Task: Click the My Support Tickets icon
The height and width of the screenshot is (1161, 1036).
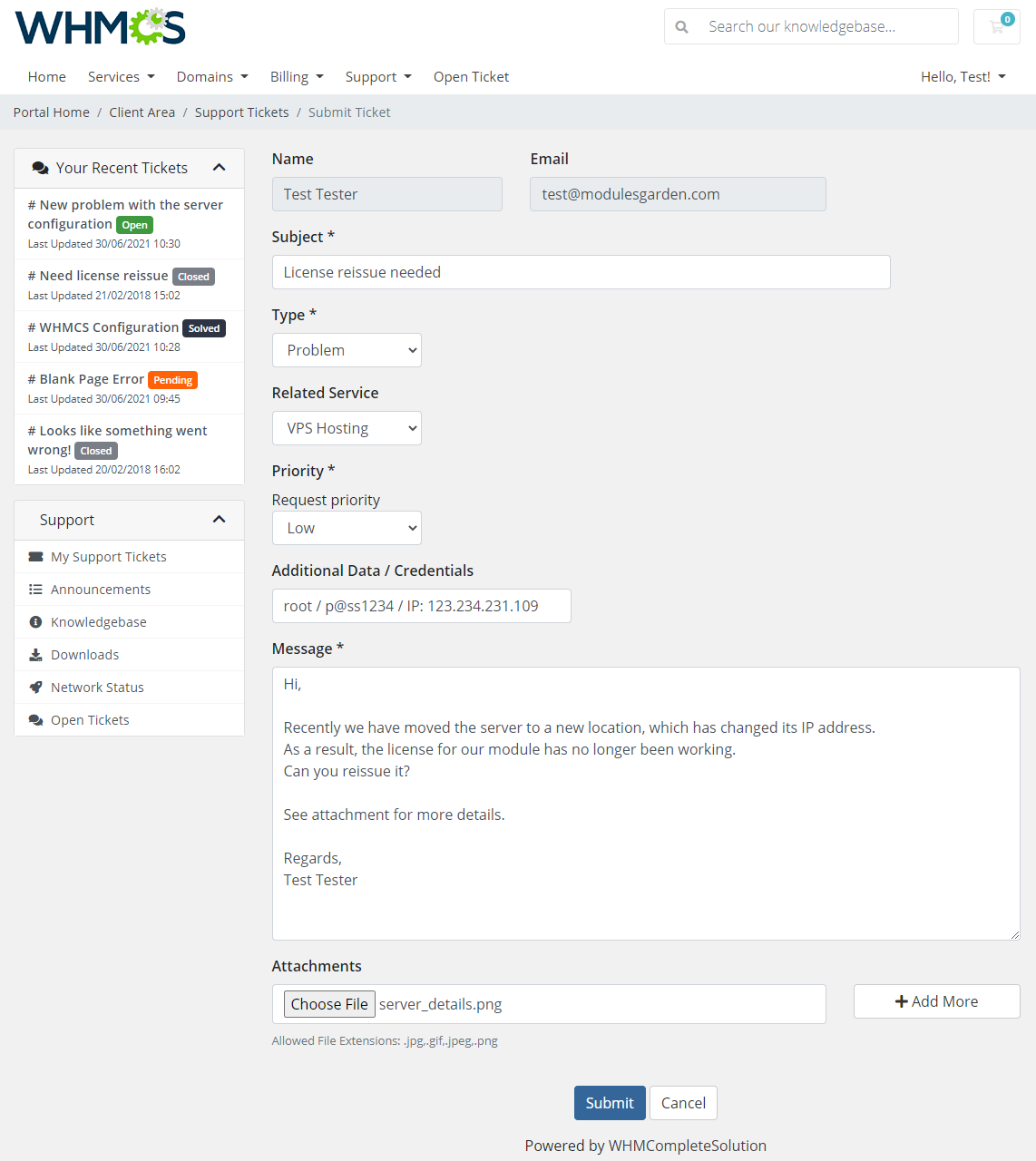Action: 35,556
